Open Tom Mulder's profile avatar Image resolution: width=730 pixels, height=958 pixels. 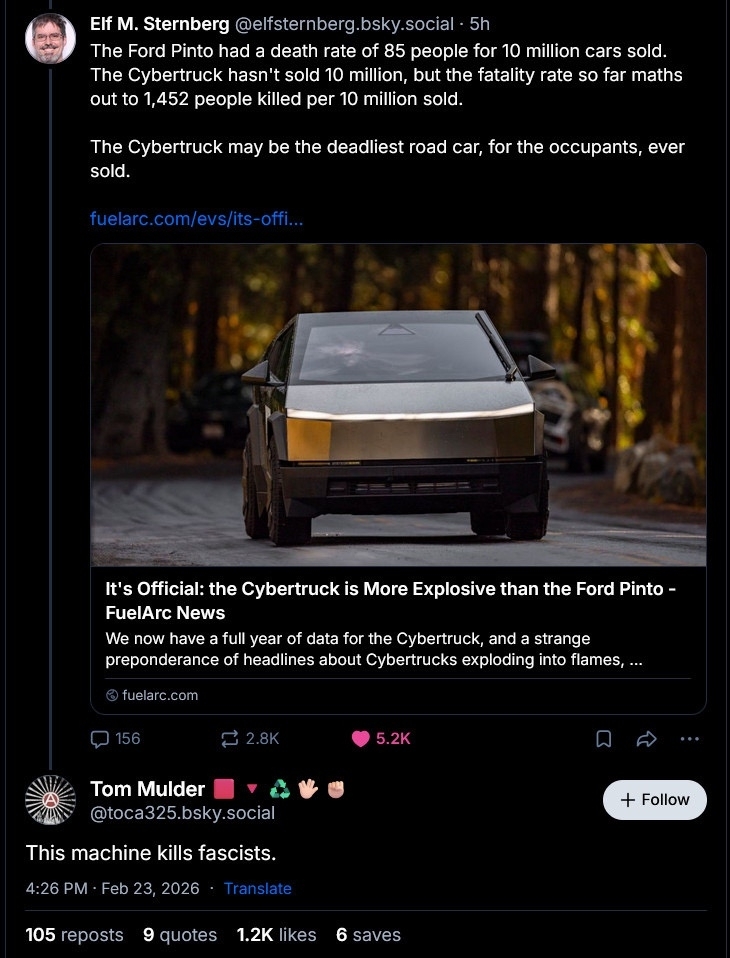click(x=50, y=800)
